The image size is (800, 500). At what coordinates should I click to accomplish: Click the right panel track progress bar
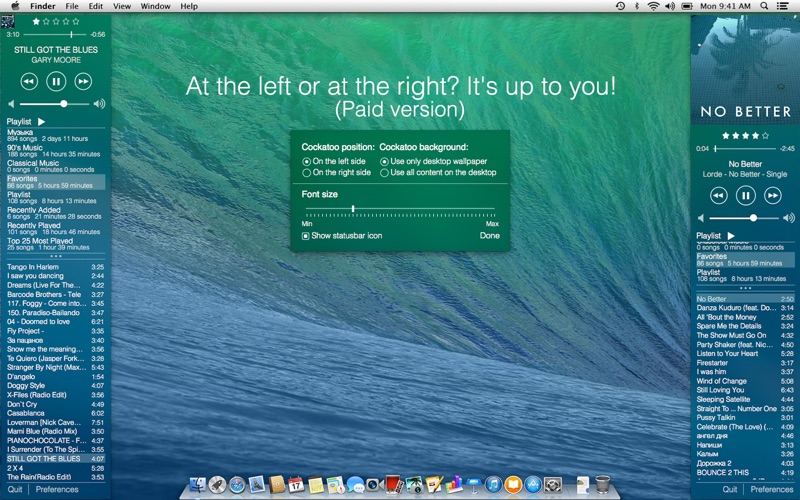pos(745,149)
